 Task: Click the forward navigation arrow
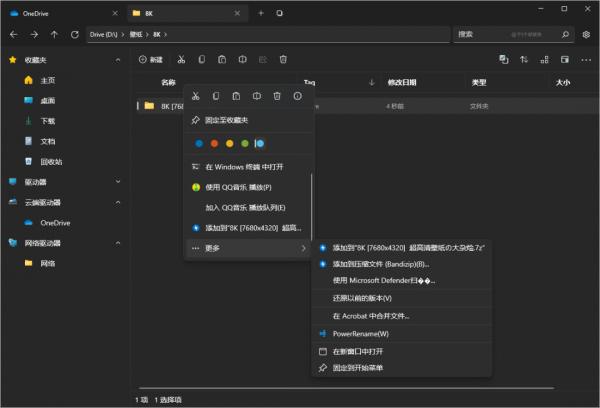34,34
